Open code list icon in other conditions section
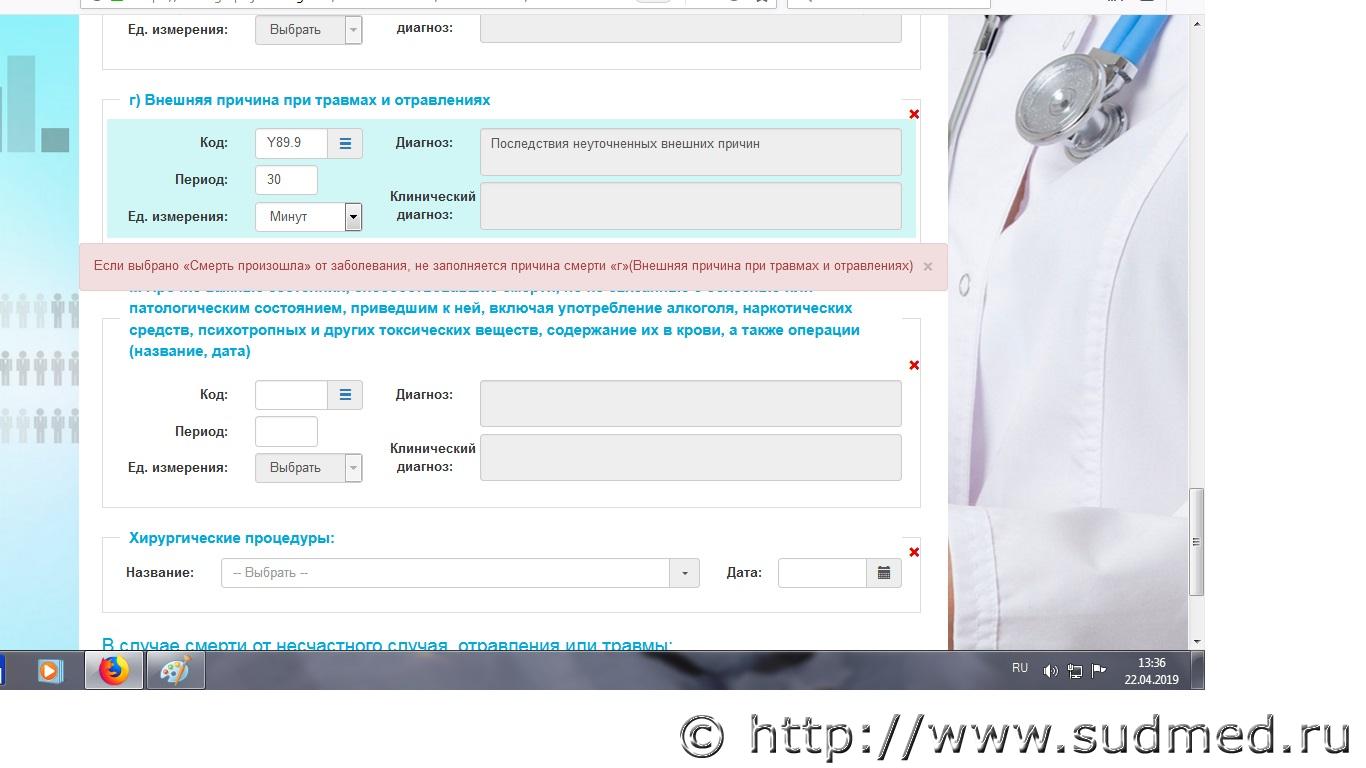This screenshot has width=1366, height=768. (x=345, y=395)
